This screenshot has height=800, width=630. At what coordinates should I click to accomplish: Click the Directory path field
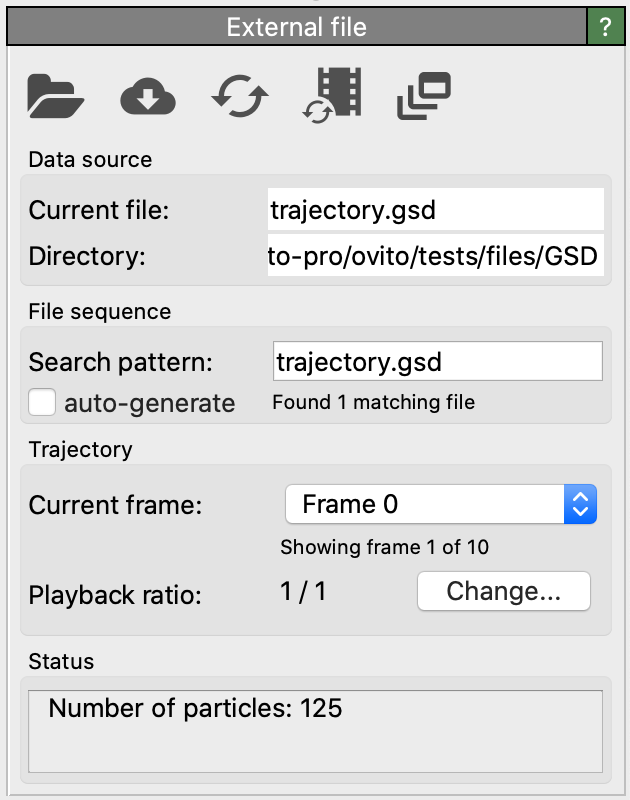point(435,257)
